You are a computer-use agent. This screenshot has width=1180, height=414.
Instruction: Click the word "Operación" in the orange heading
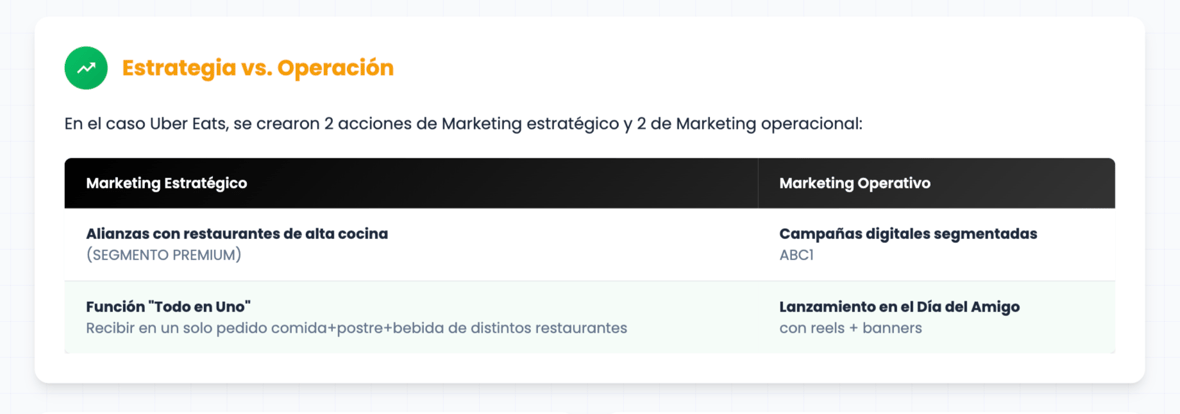336,68
